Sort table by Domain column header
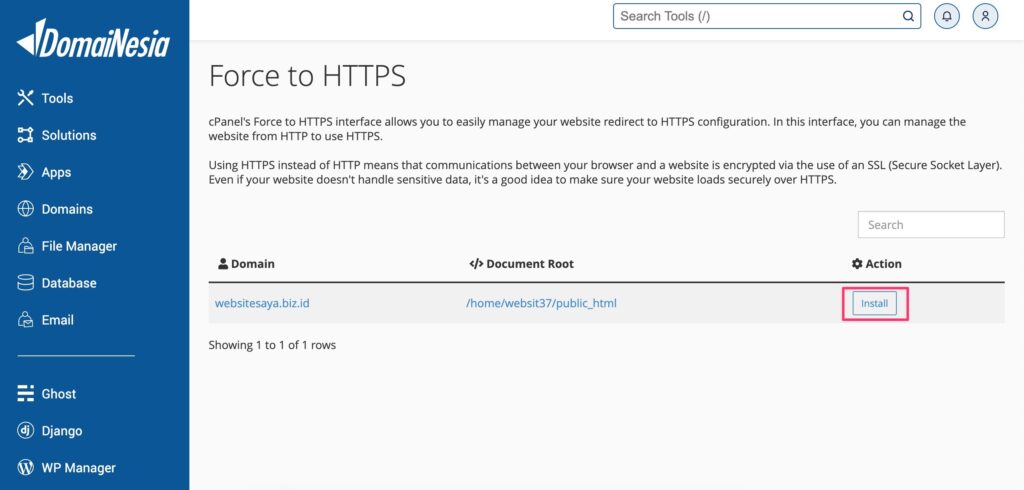1024x490 pixels. click(252, 264)
